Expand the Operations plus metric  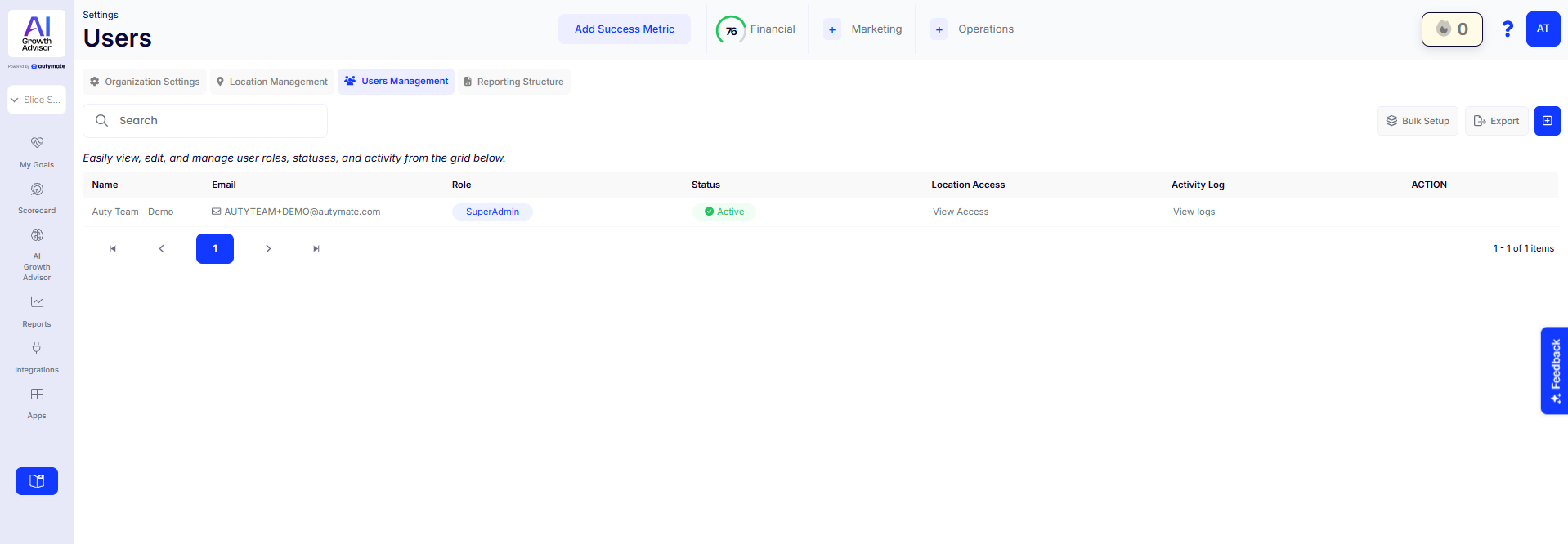939,29
